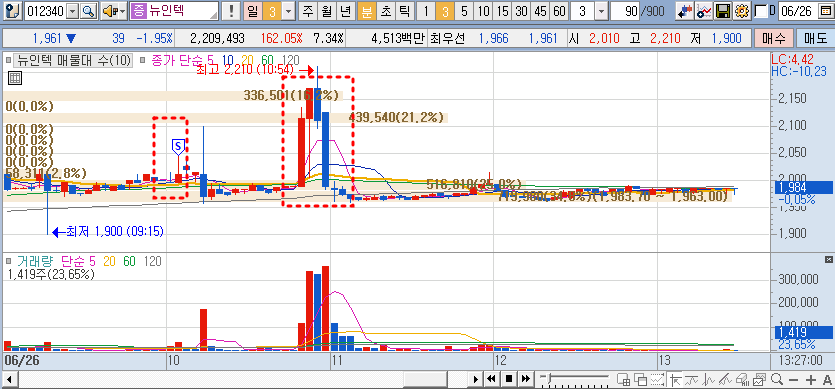This screenshot has height=389, width=835.
Task: Open chart settings gear icon
Action: coord(741,11)
